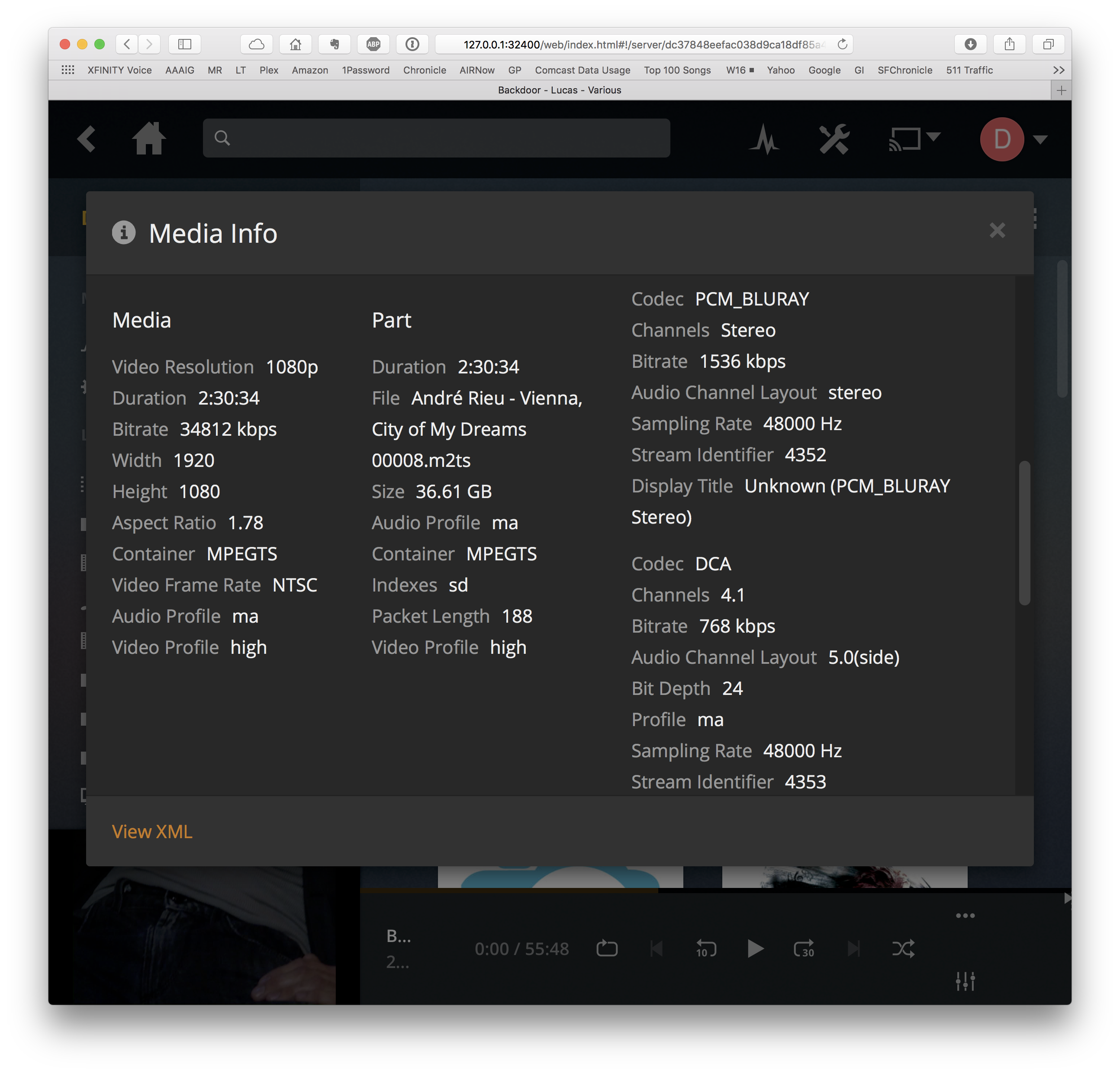Open the Adblock Plus extension
Viewport: 1120px width, 1074px height.
click(x=373, y=44)
